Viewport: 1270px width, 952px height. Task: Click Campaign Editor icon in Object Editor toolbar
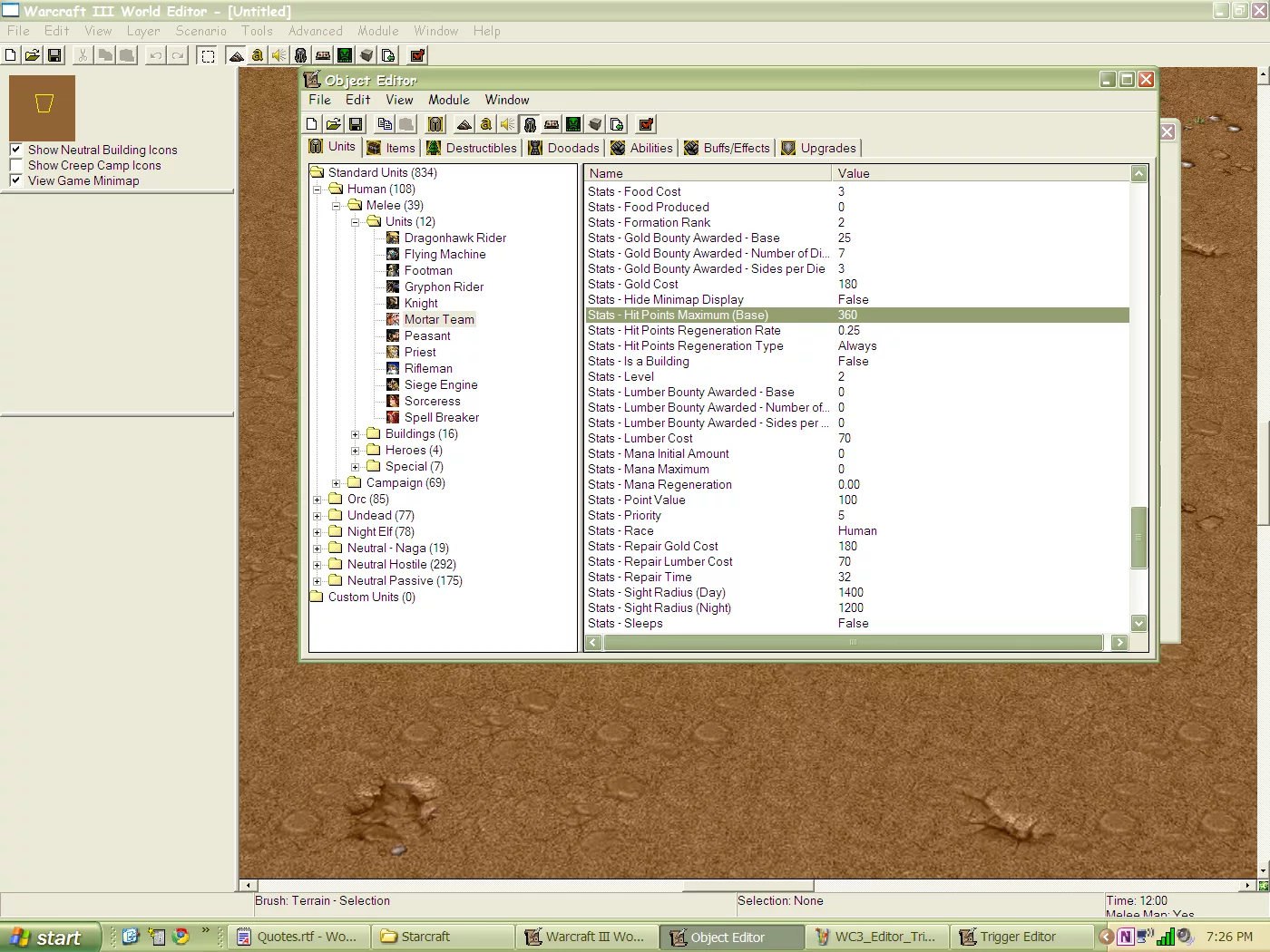point(552,124)
